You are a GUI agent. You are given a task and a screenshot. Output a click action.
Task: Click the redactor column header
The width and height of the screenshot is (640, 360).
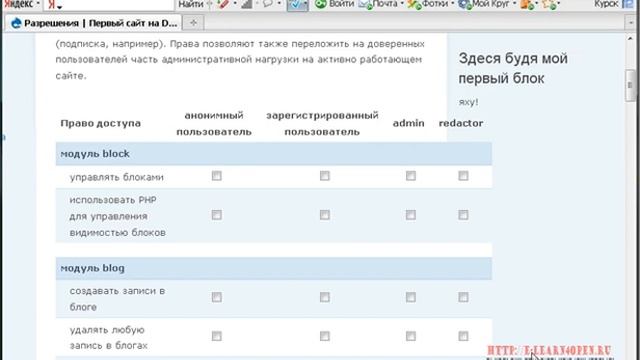[461, 123]
